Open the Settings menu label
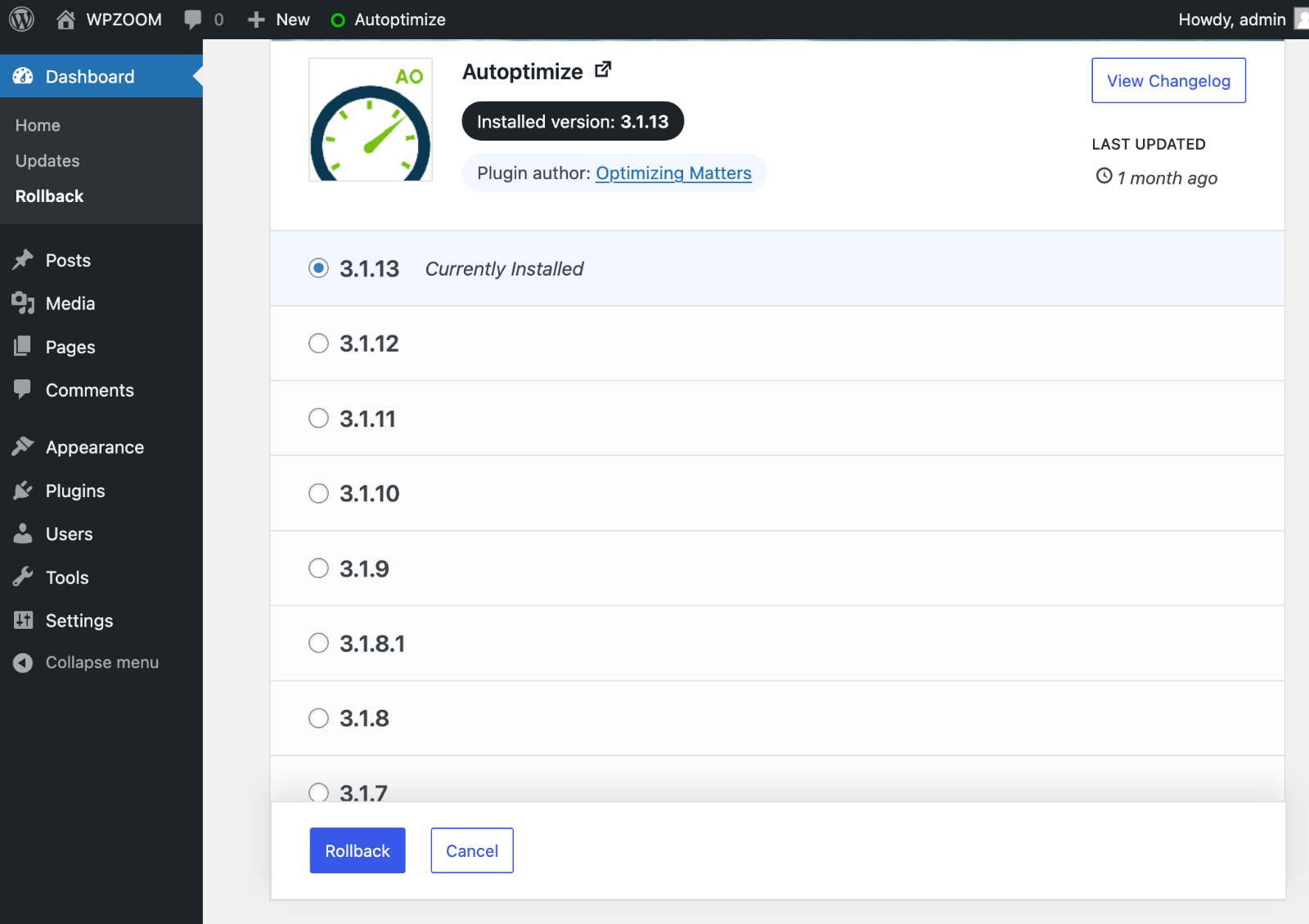 click(x=79, y=621)
